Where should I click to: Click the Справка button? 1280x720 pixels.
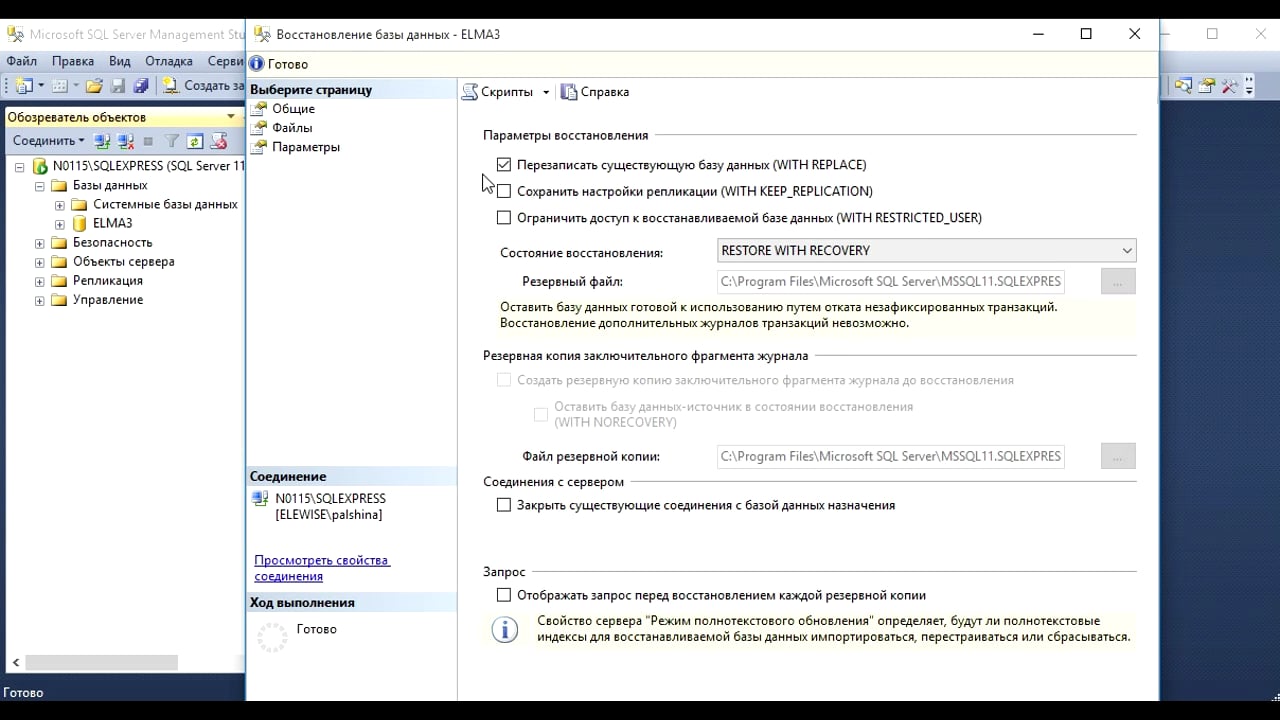click(x=595, y=92)
